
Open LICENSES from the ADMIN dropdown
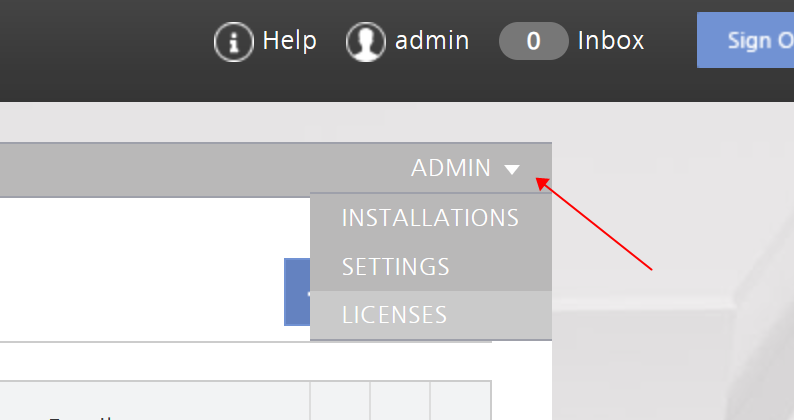[394, 315]
